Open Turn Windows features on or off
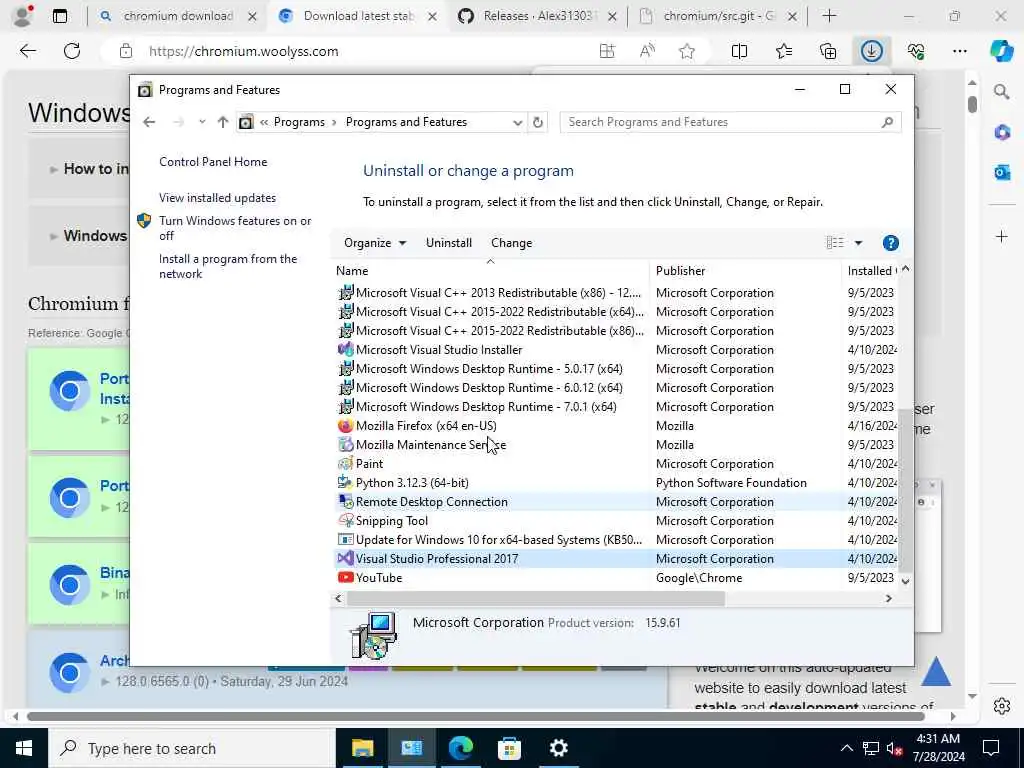 [x=235, y=229]
